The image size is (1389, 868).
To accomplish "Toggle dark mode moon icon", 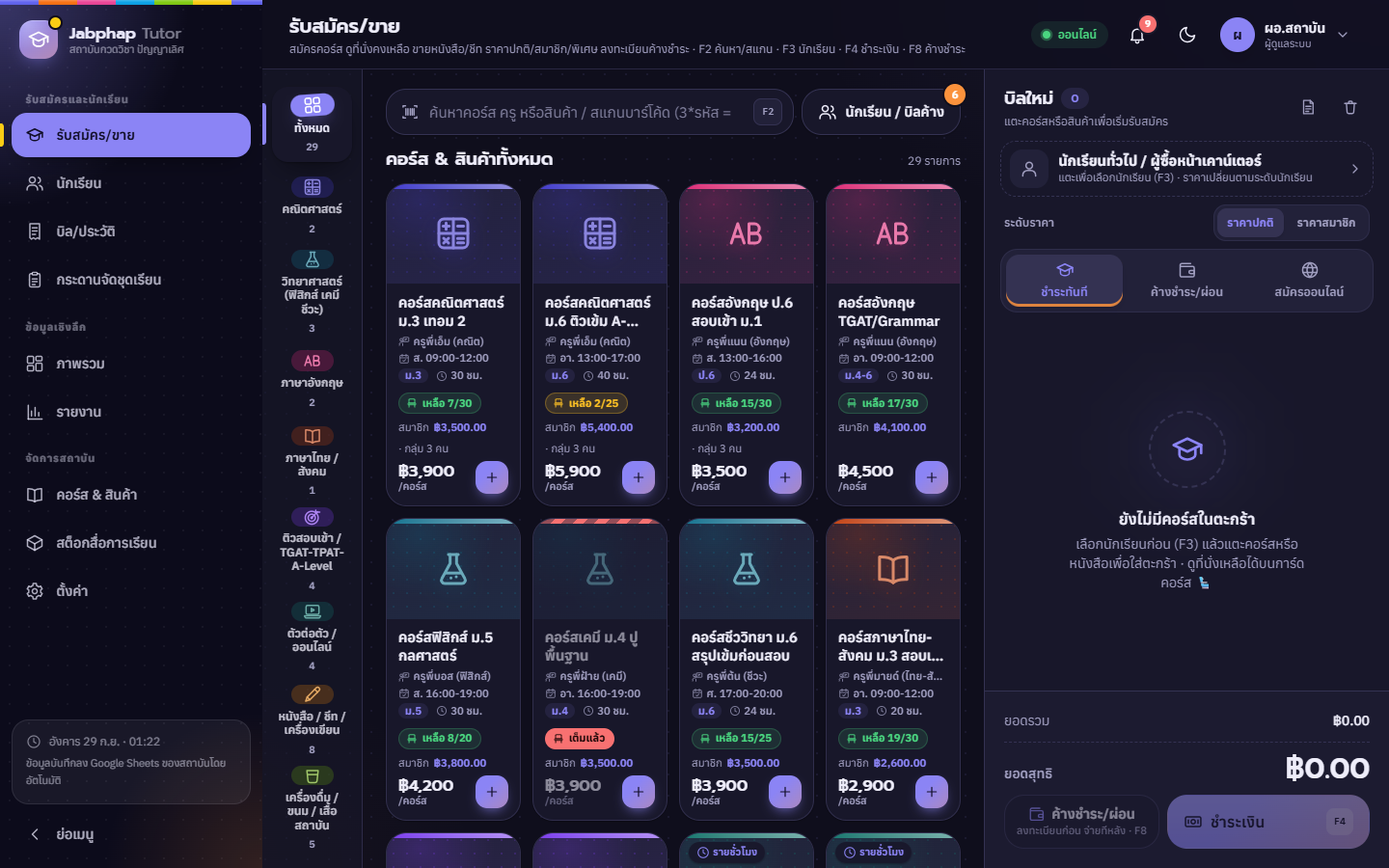I will 1187,35.
